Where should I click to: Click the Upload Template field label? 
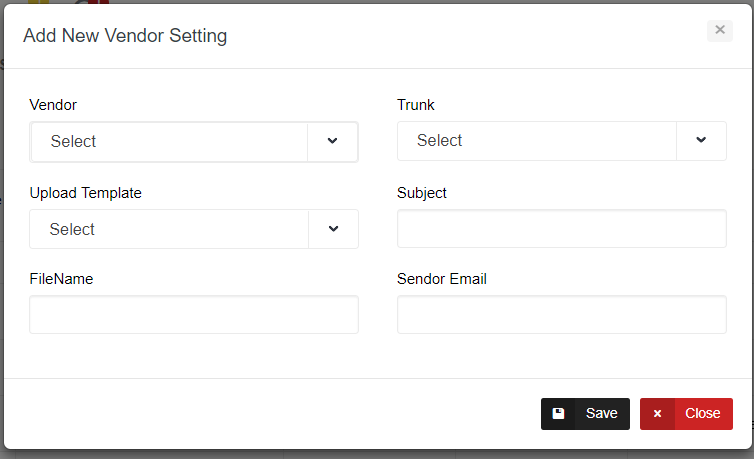click(86, 193)
